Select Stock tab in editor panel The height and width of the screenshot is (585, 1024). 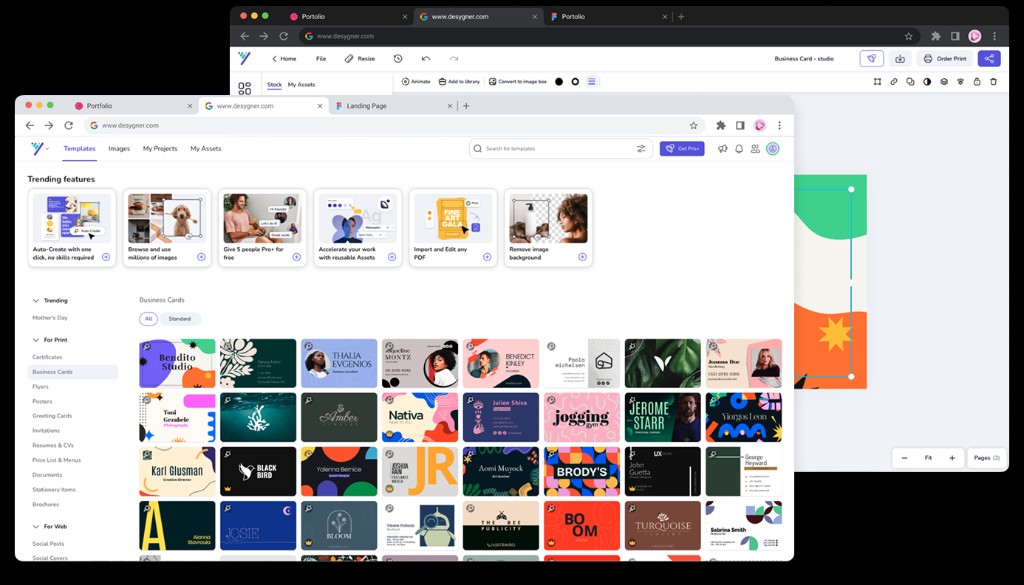[x=274, y=85]
